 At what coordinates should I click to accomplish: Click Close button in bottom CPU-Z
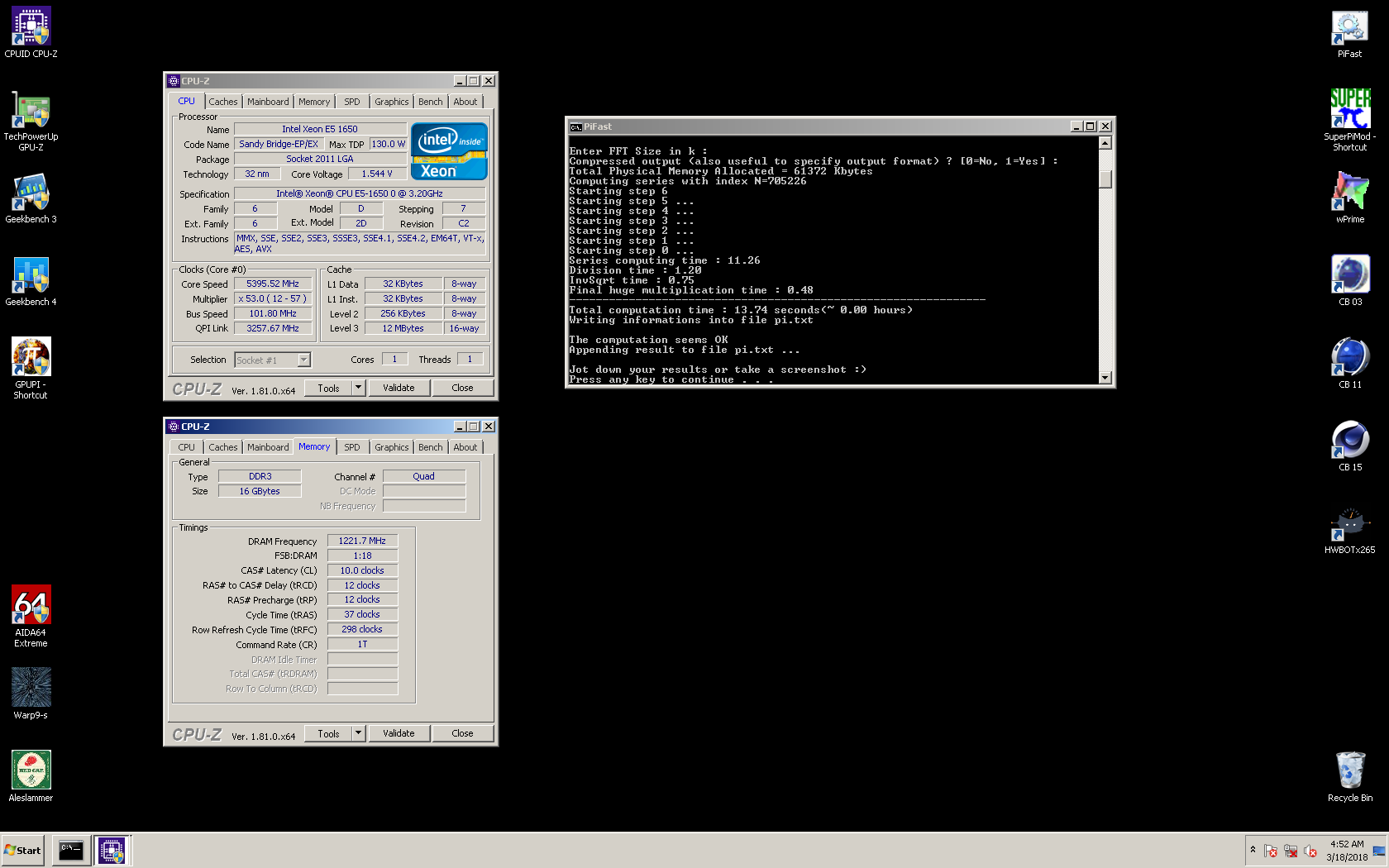click(462, 733)
